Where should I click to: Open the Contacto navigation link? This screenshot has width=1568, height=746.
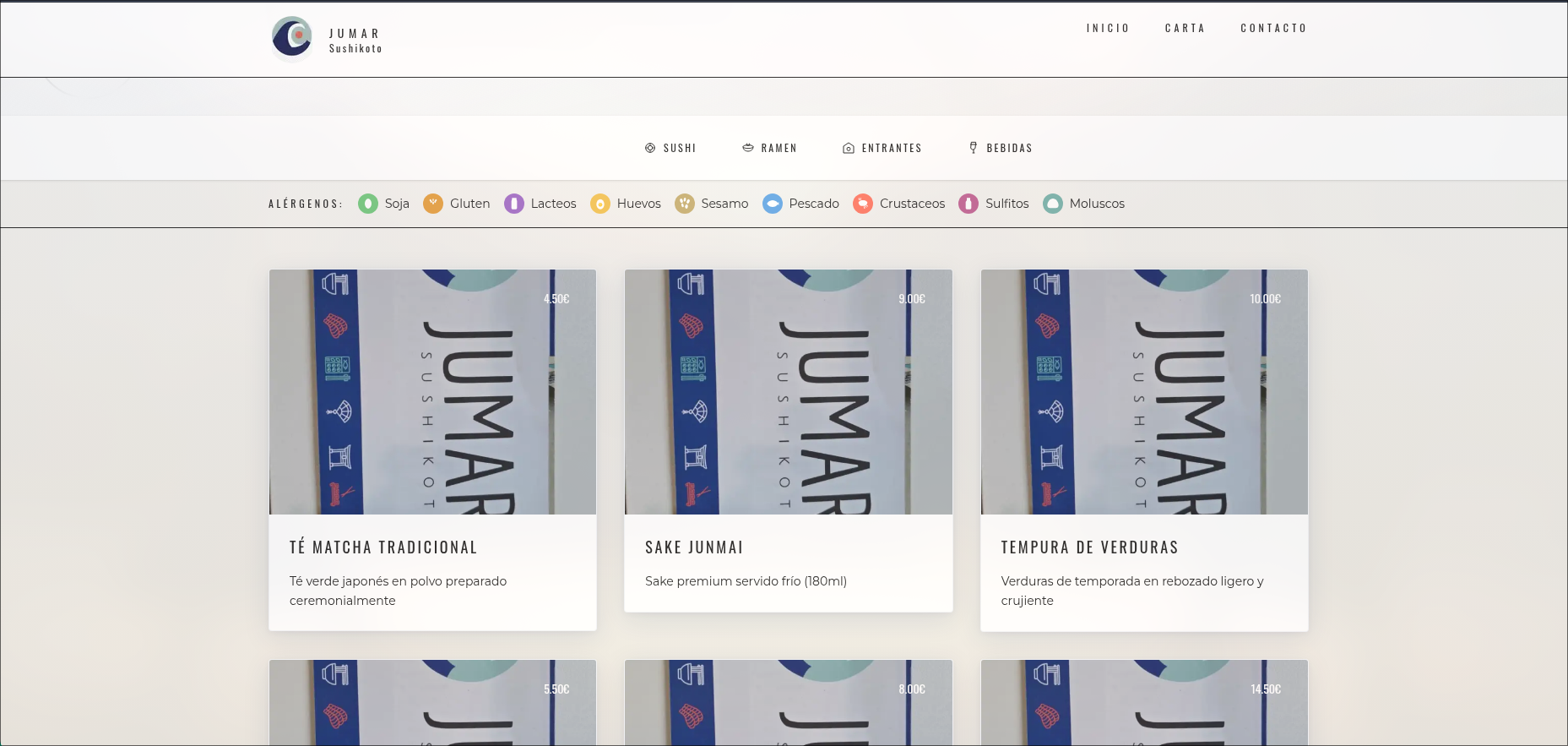click(1273, 28)
